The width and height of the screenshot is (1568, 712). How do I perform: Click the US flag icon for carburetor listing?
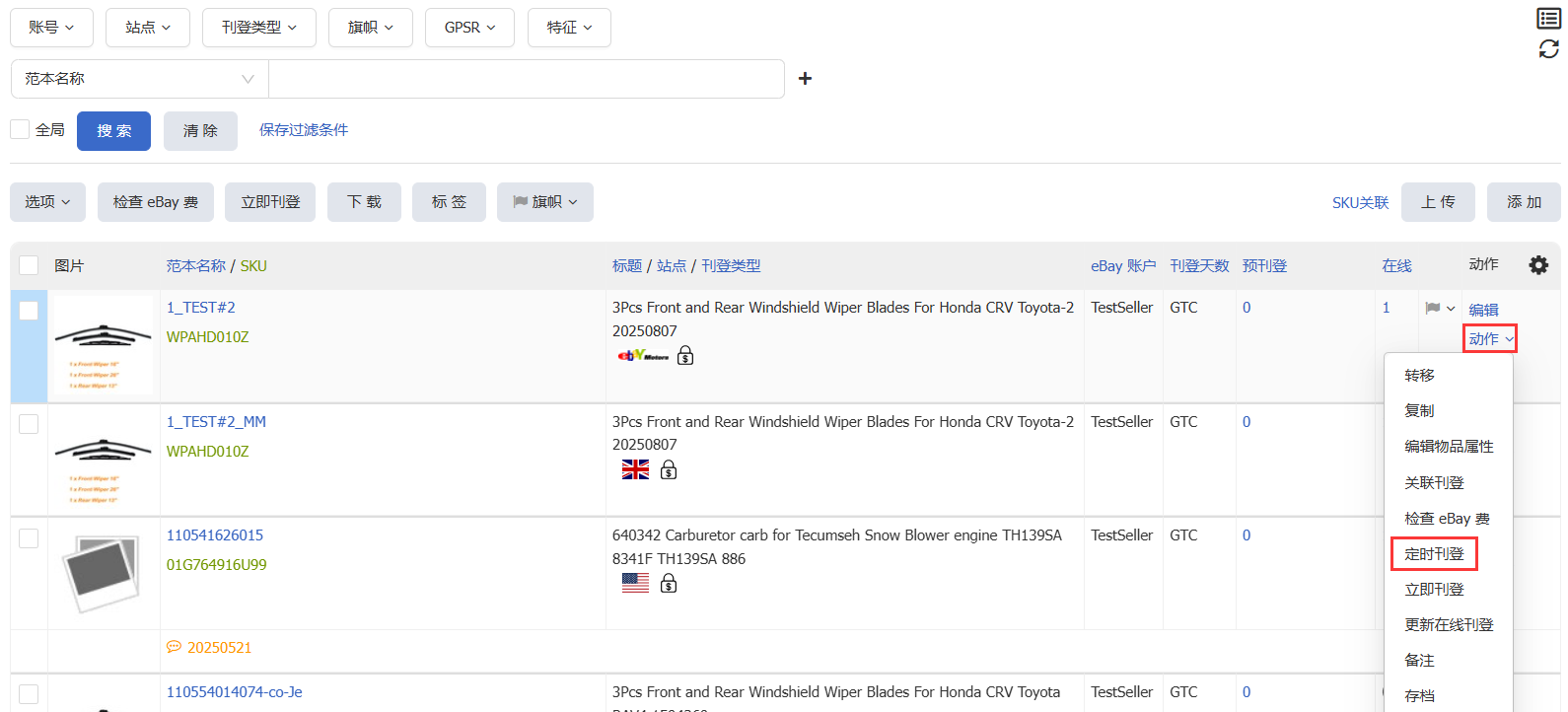point(635,584)
